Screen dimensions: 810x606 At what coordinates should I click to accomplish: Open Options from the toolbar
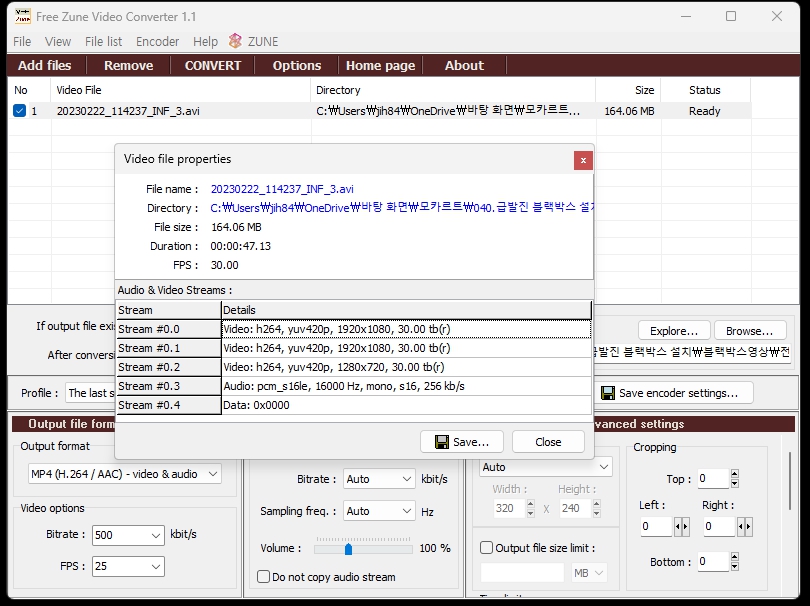pos(297,66)
